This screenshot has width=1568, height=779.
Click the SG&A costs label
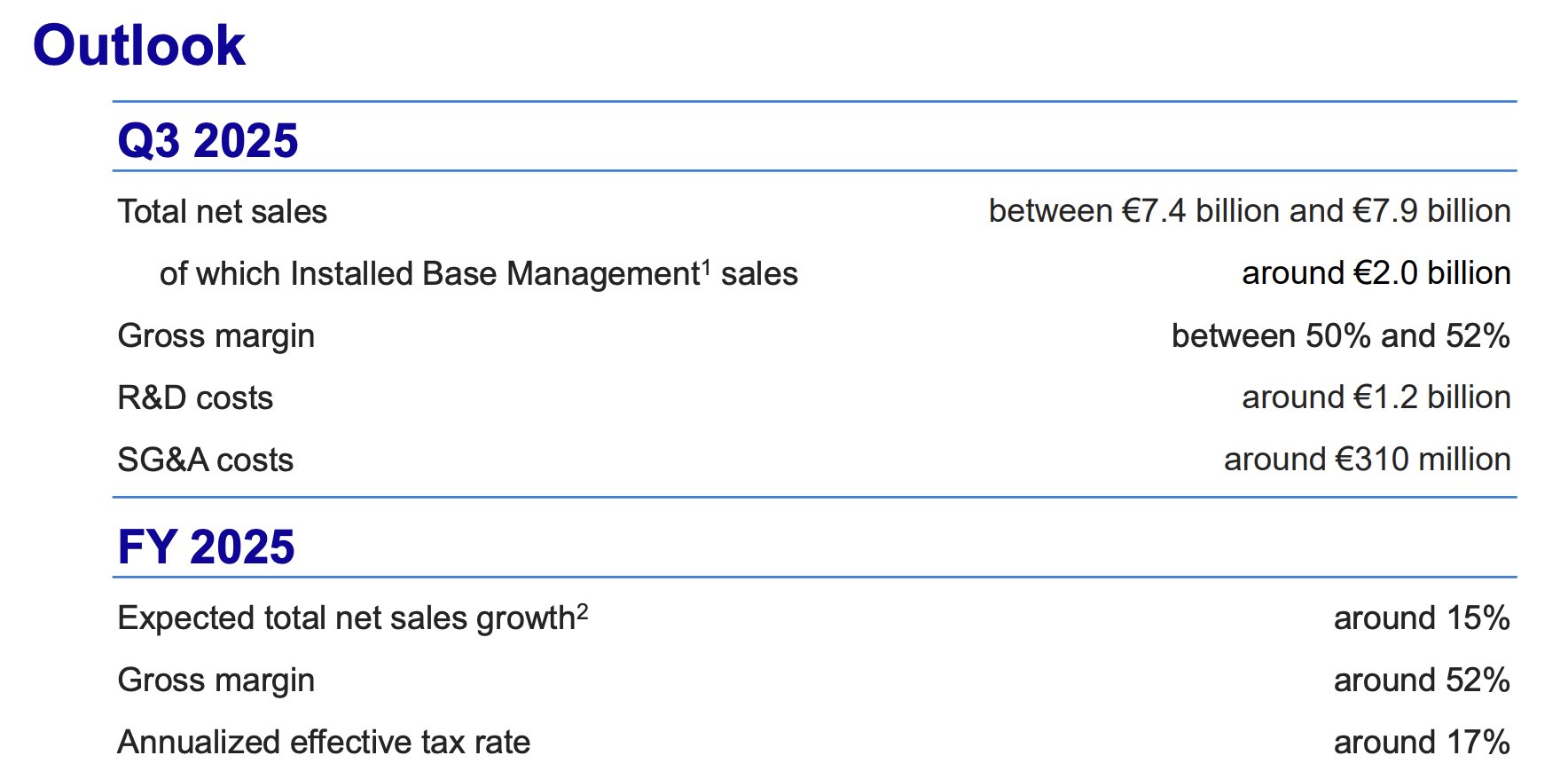205,460
